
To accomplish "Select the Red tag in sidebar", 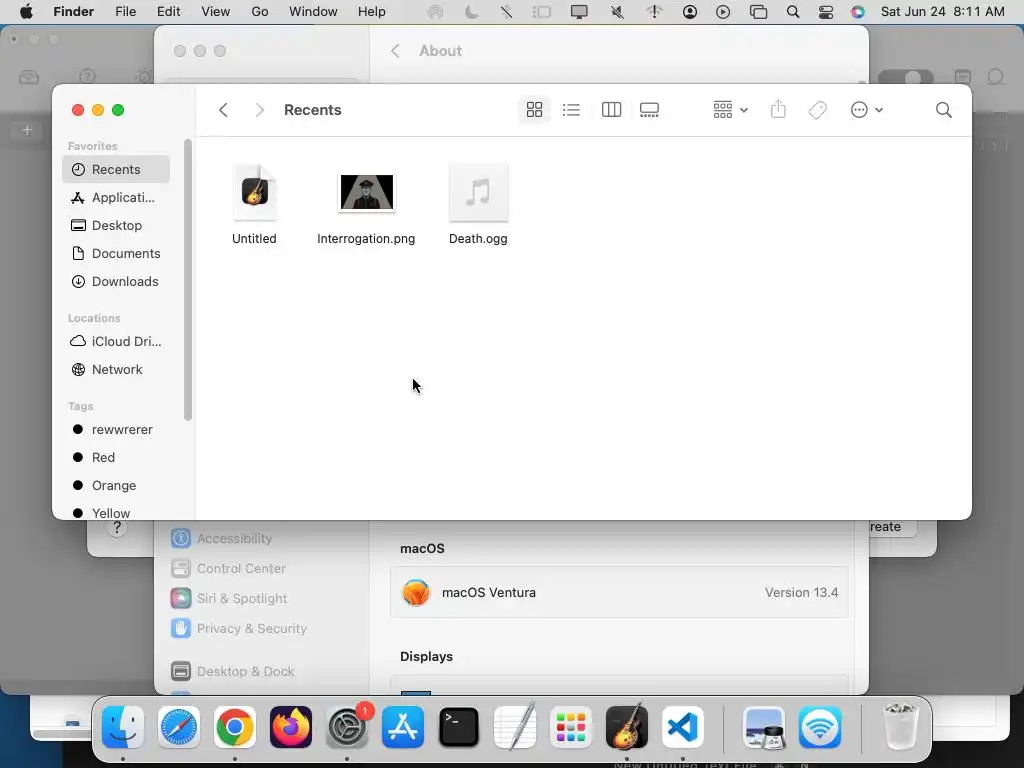I will (x=116, y=458).
